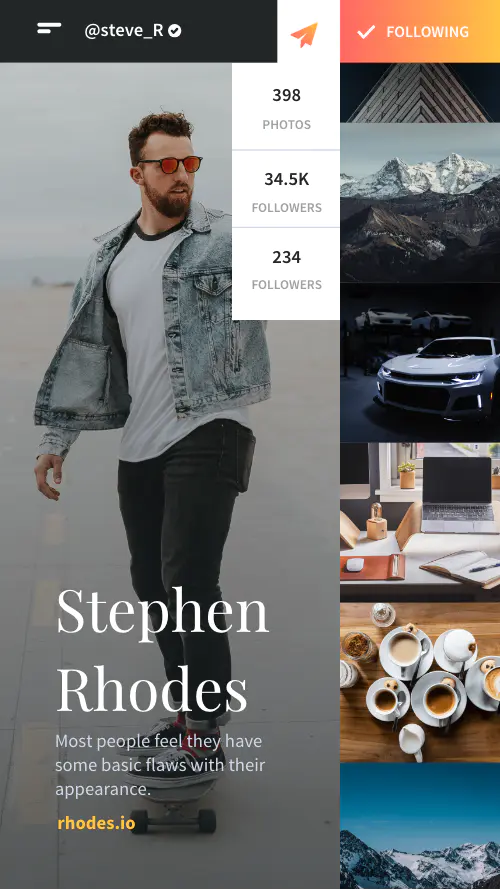Toggle the FOLLOWING button
Screen dimensions: 500x890
click(420, 31)
